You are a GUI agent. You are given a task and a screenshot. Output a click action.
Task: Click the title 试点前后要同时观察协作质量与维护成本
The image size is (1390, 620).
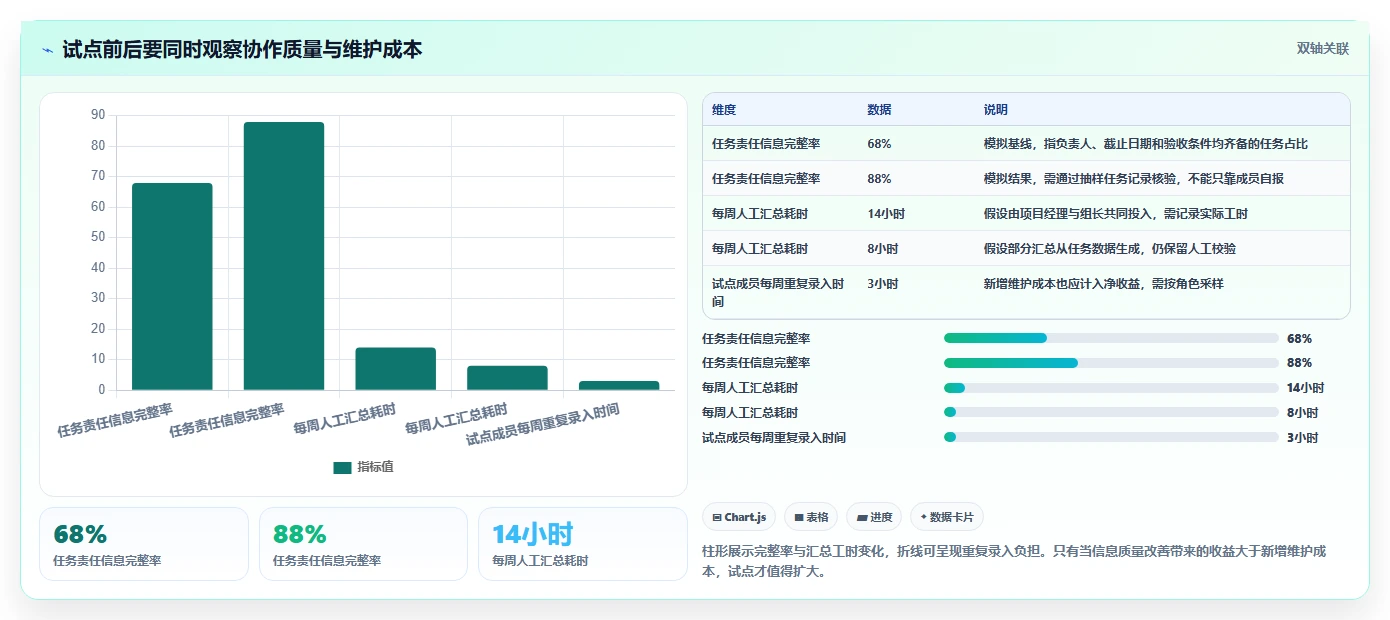[242, 49]
